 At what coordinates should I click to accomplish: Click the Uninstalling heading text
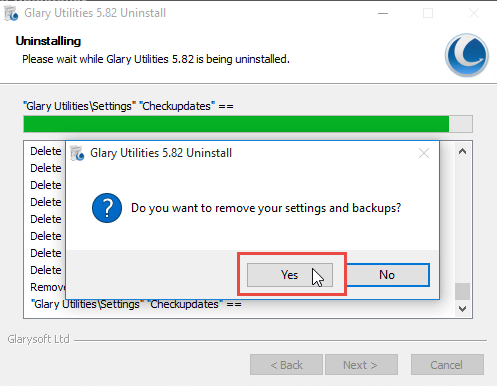tap(48, 41)
